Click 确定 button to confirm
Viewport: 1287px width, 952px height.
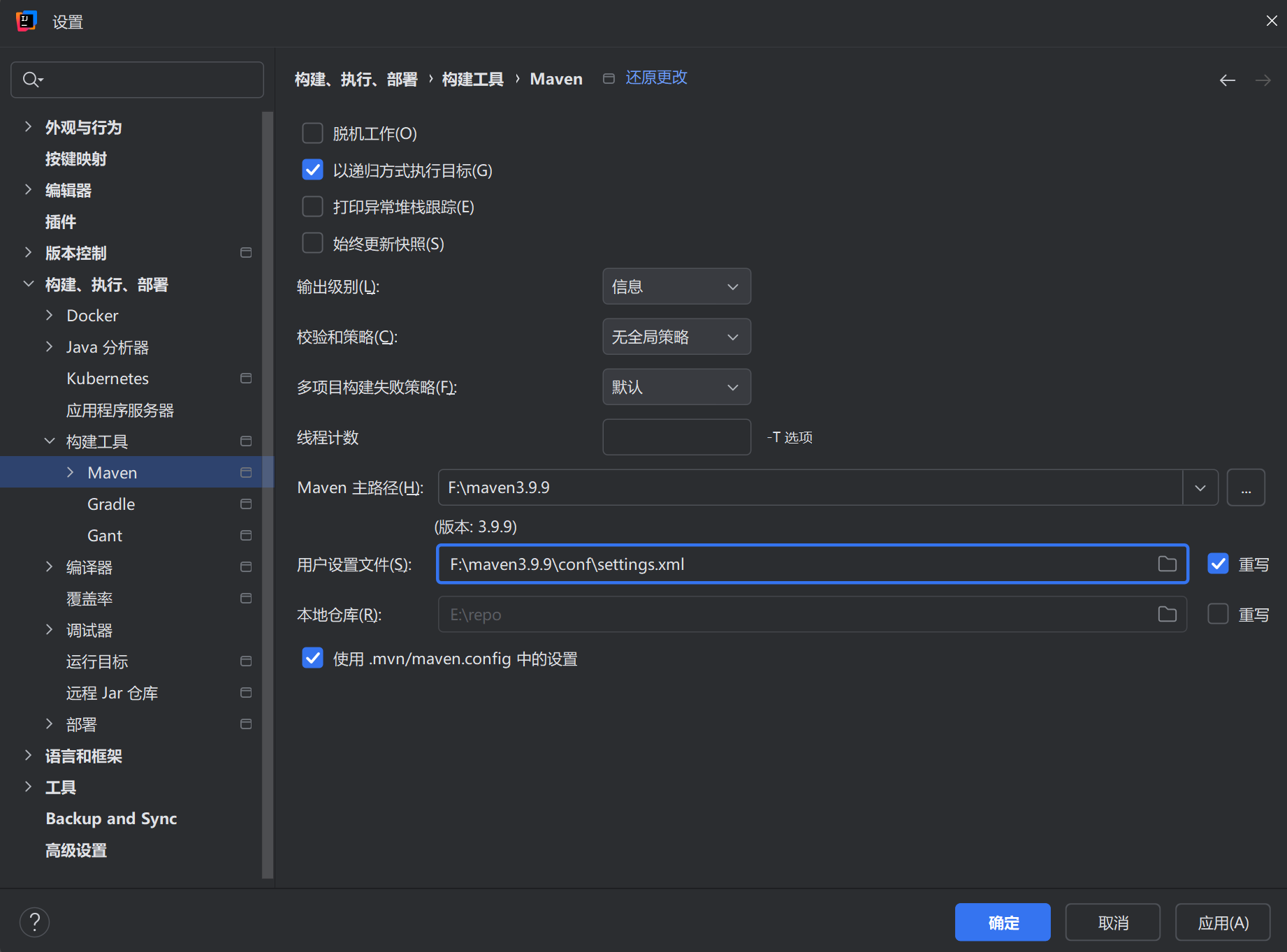point(1003,922)
